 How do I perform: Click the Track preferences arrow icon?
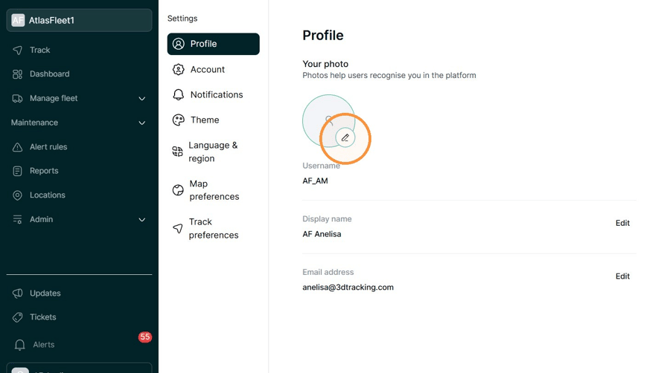(x=178, y=228)
